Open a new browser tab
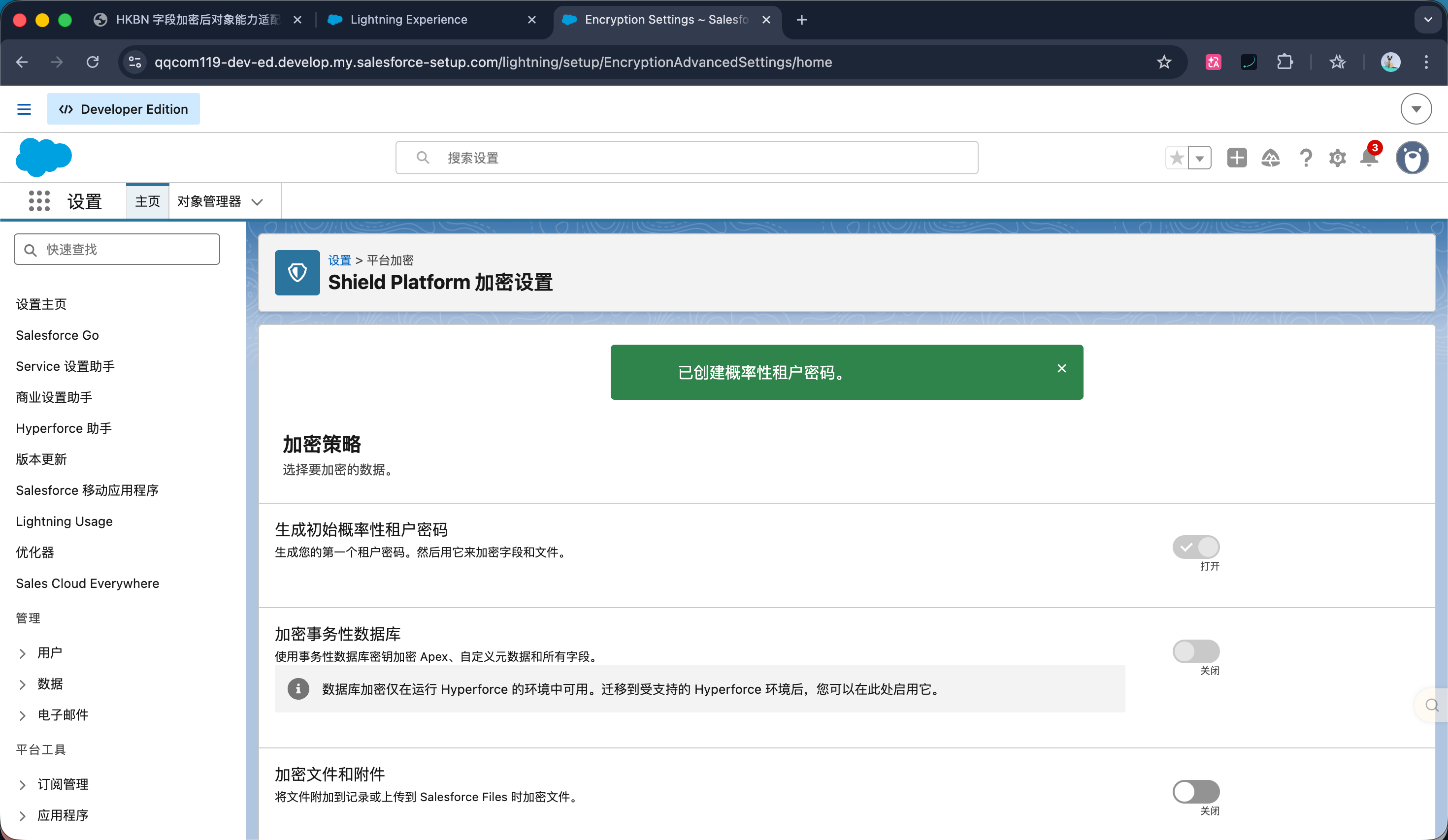The image size is (1448, 840). (x=802, y=20)
